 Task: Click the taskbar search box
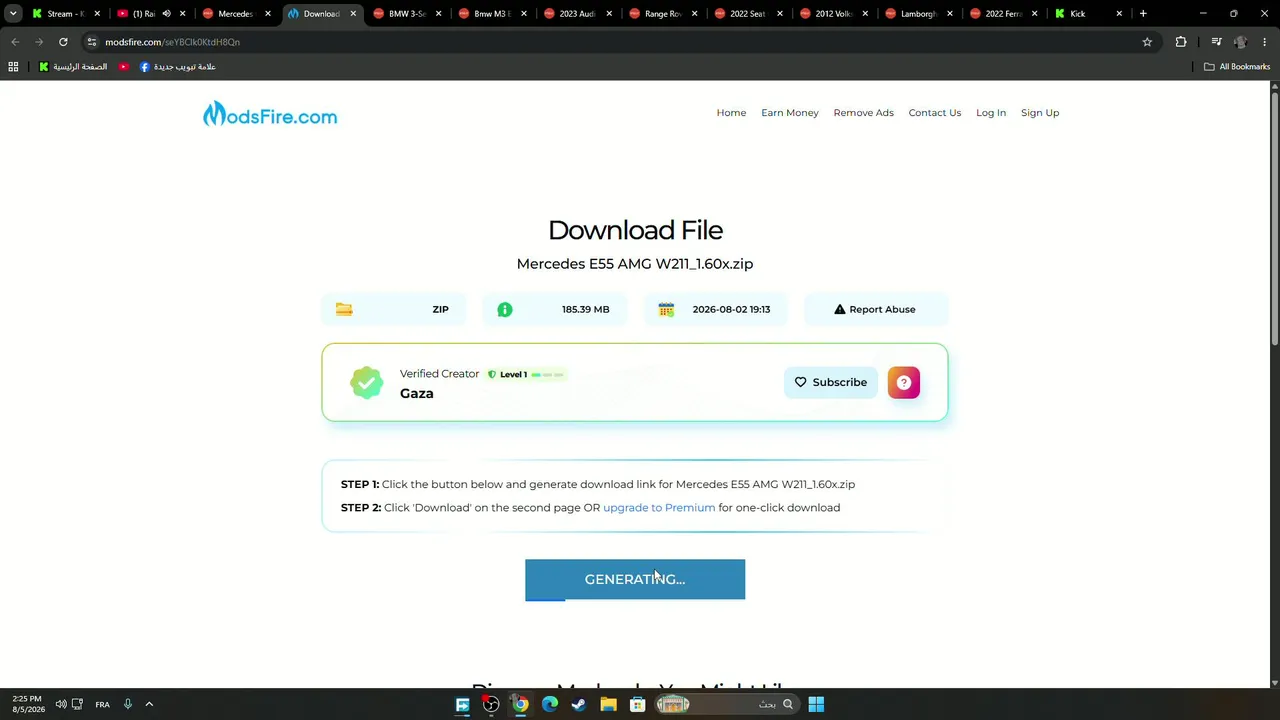point(725,704)
